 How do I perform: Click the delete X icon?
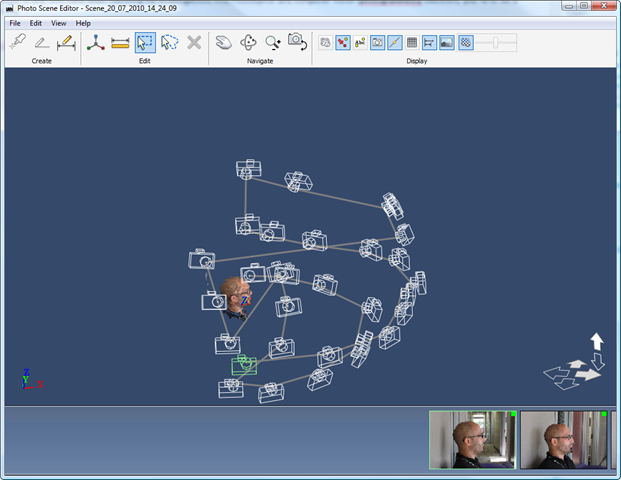coord(194,43)
